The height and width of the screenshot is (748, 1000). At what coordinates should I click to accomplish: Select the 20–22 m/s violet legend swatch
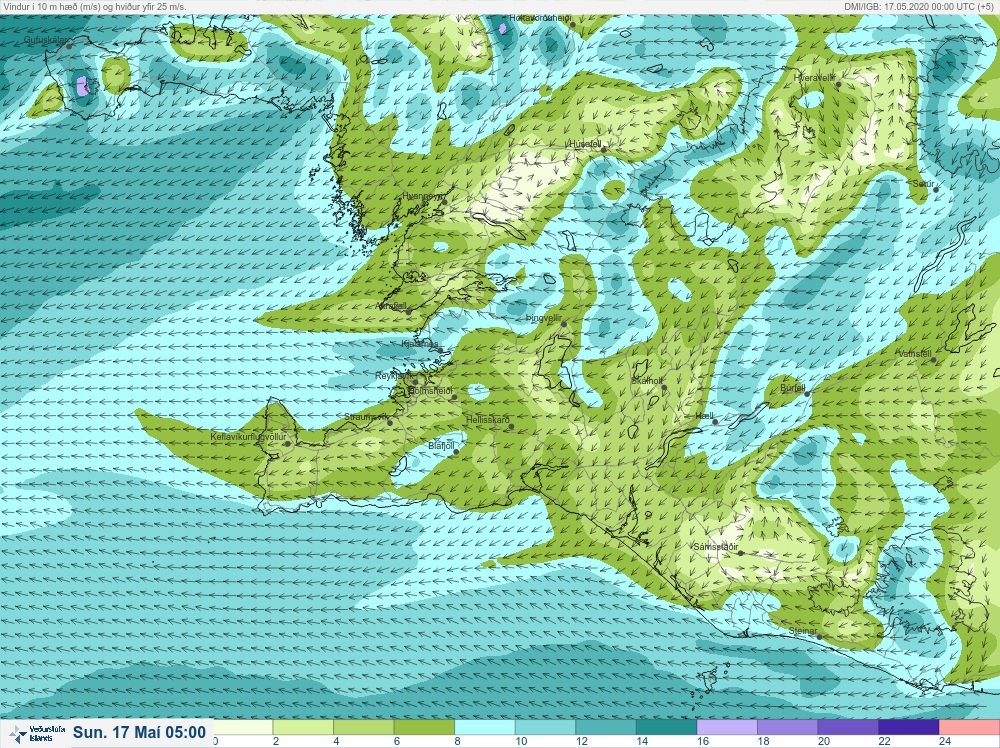848,727
